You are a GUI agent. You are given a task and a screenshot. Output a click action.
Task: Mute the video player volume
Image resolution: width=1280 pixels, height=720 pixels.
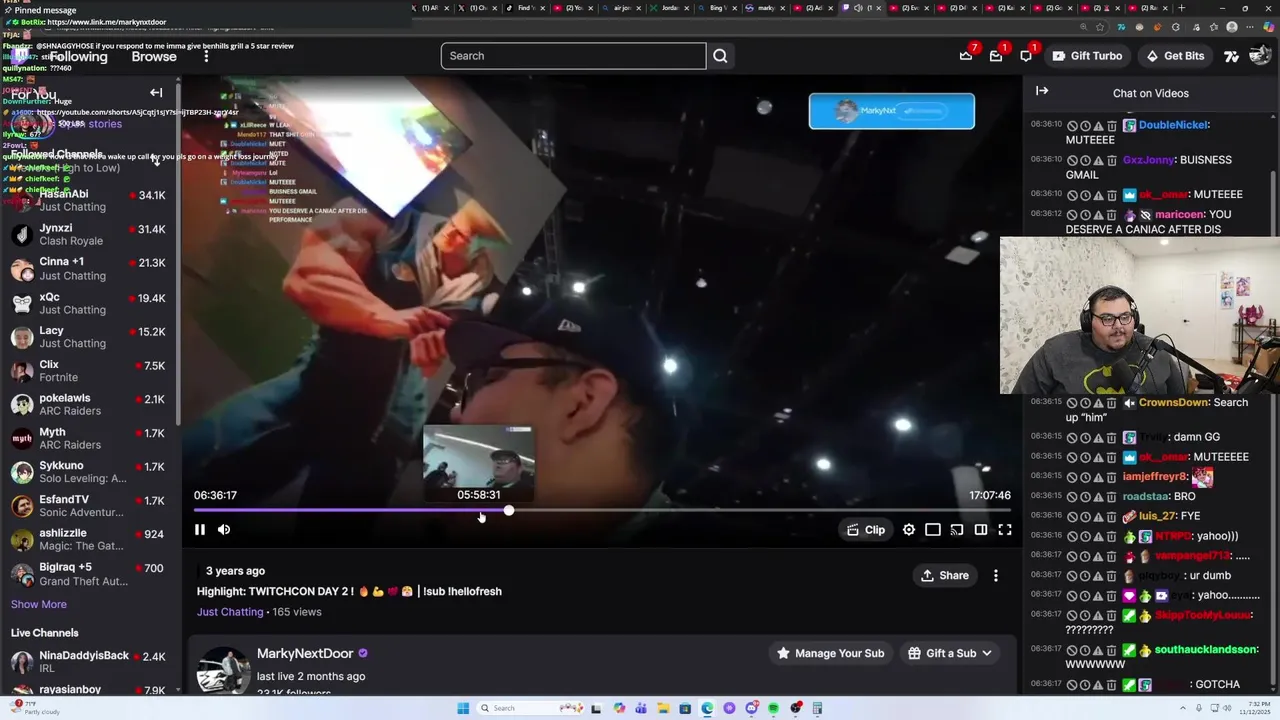pyautogui.click(x=224, y=530)
